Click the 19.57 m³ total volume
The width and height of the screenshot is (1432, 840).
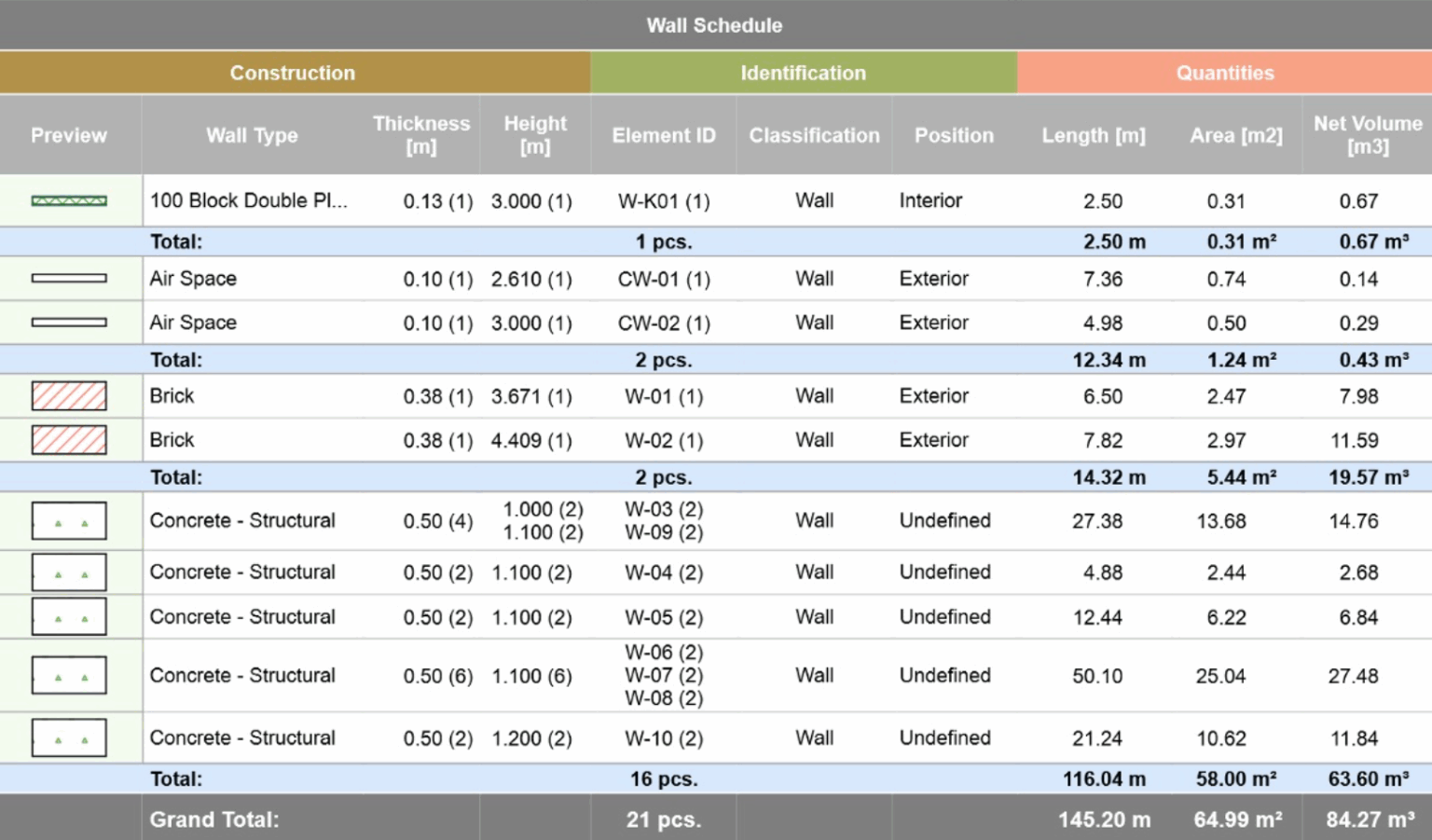coord(1369,477)
